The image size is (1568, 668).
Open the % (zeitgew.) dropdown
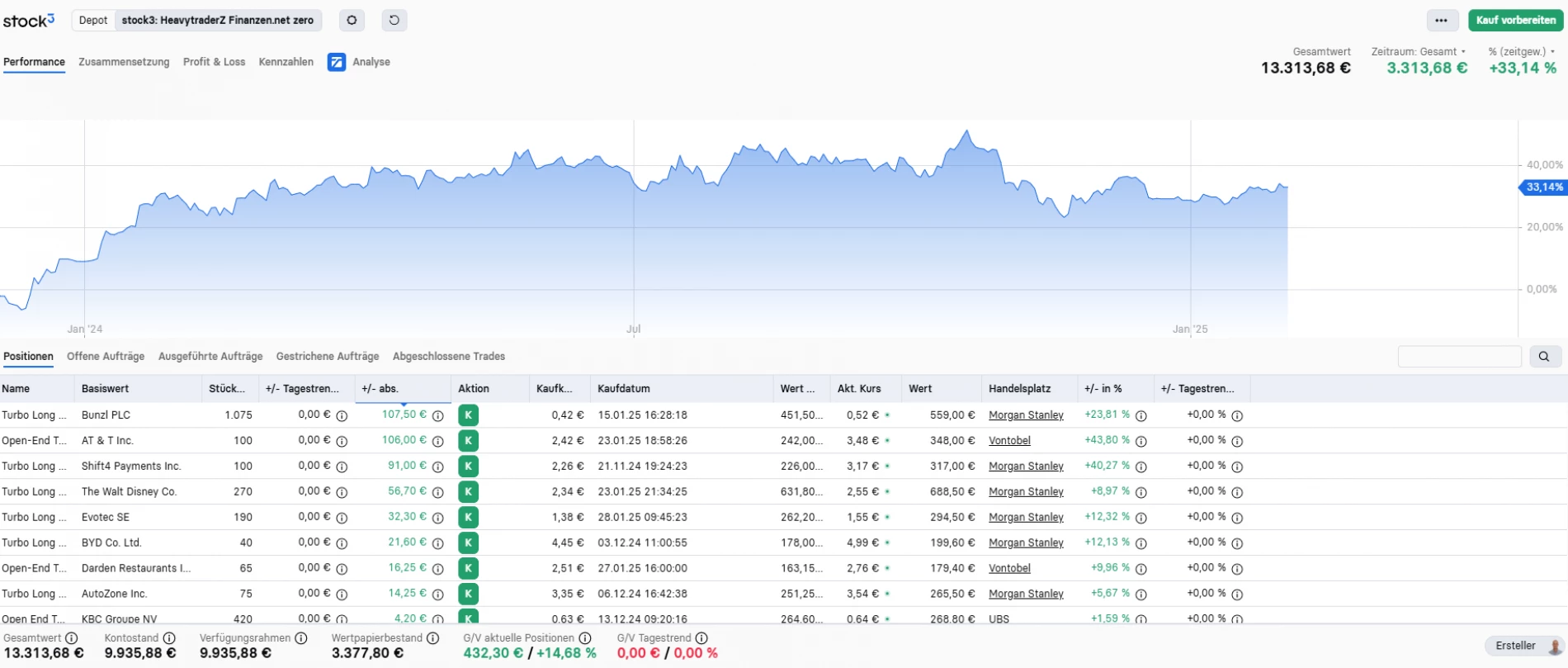click(1521, 51)
